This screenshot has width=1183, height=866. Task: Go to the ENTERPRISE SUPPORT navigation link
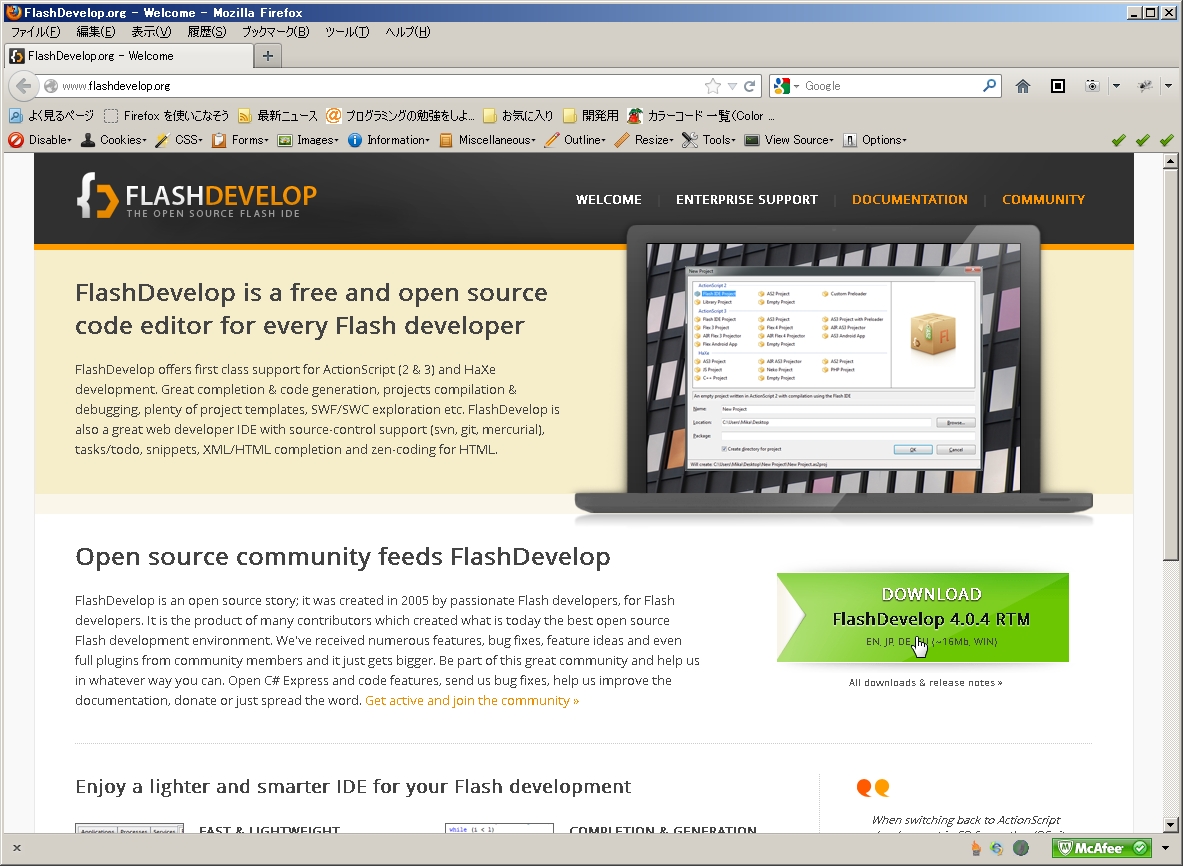pos(747,199)
